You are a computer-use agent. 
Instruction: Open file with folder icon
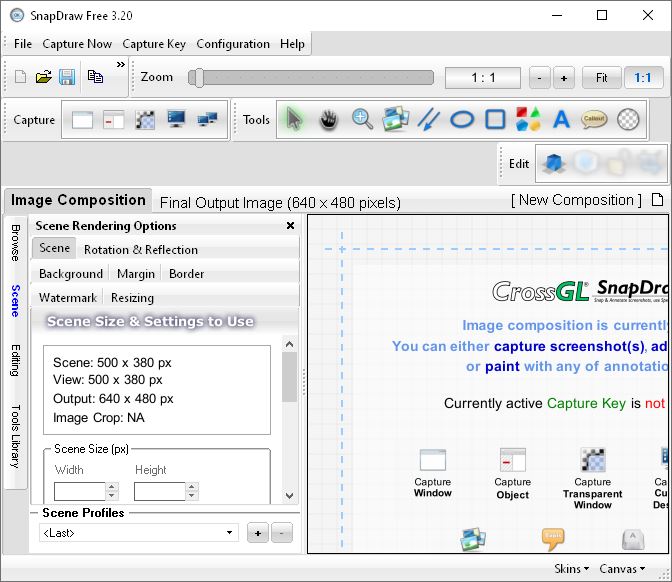[x=43, y=77]
